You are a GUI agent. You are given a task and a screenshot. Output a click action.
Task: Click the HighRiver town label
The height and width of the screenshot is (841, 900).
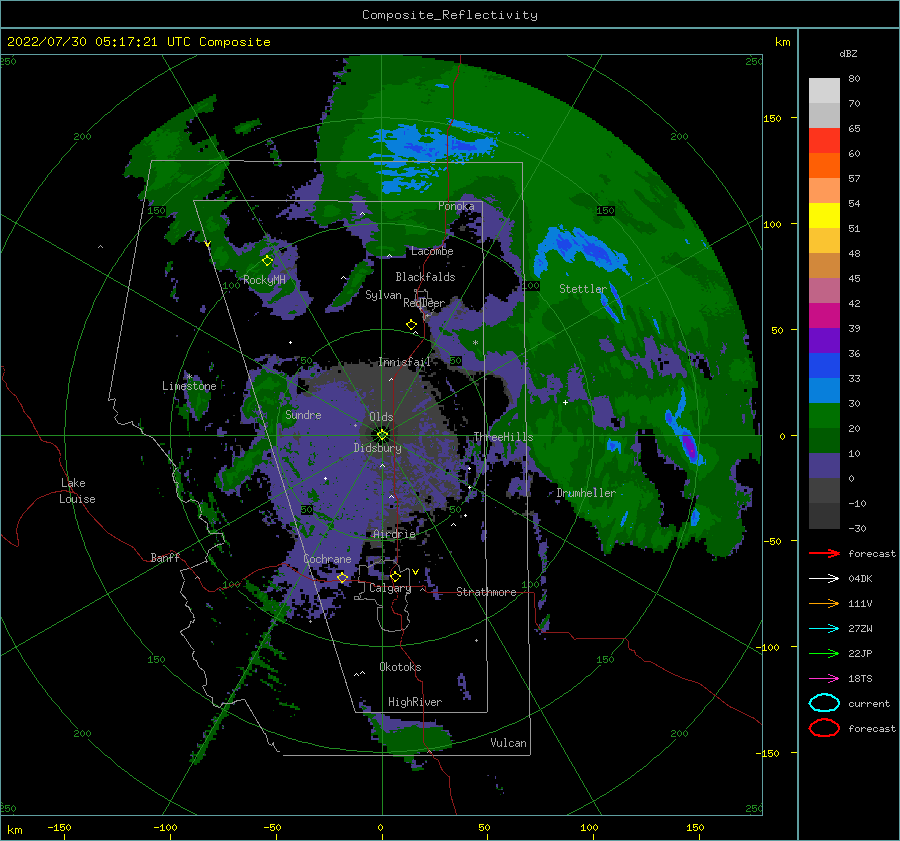coord(415,702)
